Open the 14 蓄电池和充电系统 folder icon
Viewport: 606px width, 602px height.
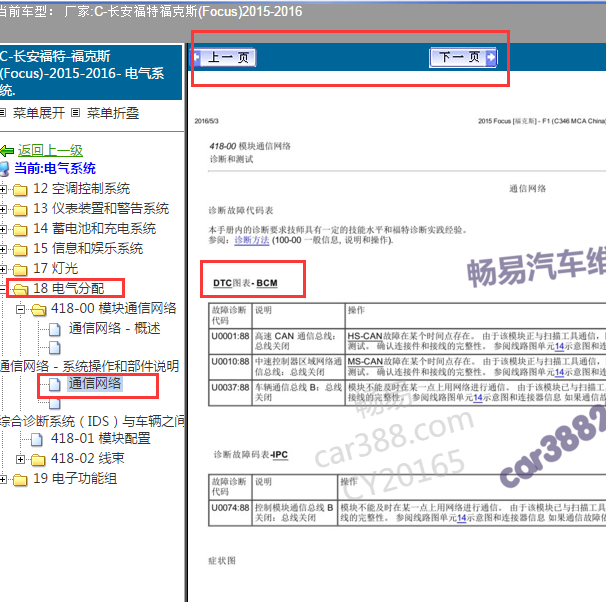[x=20, y=229]
